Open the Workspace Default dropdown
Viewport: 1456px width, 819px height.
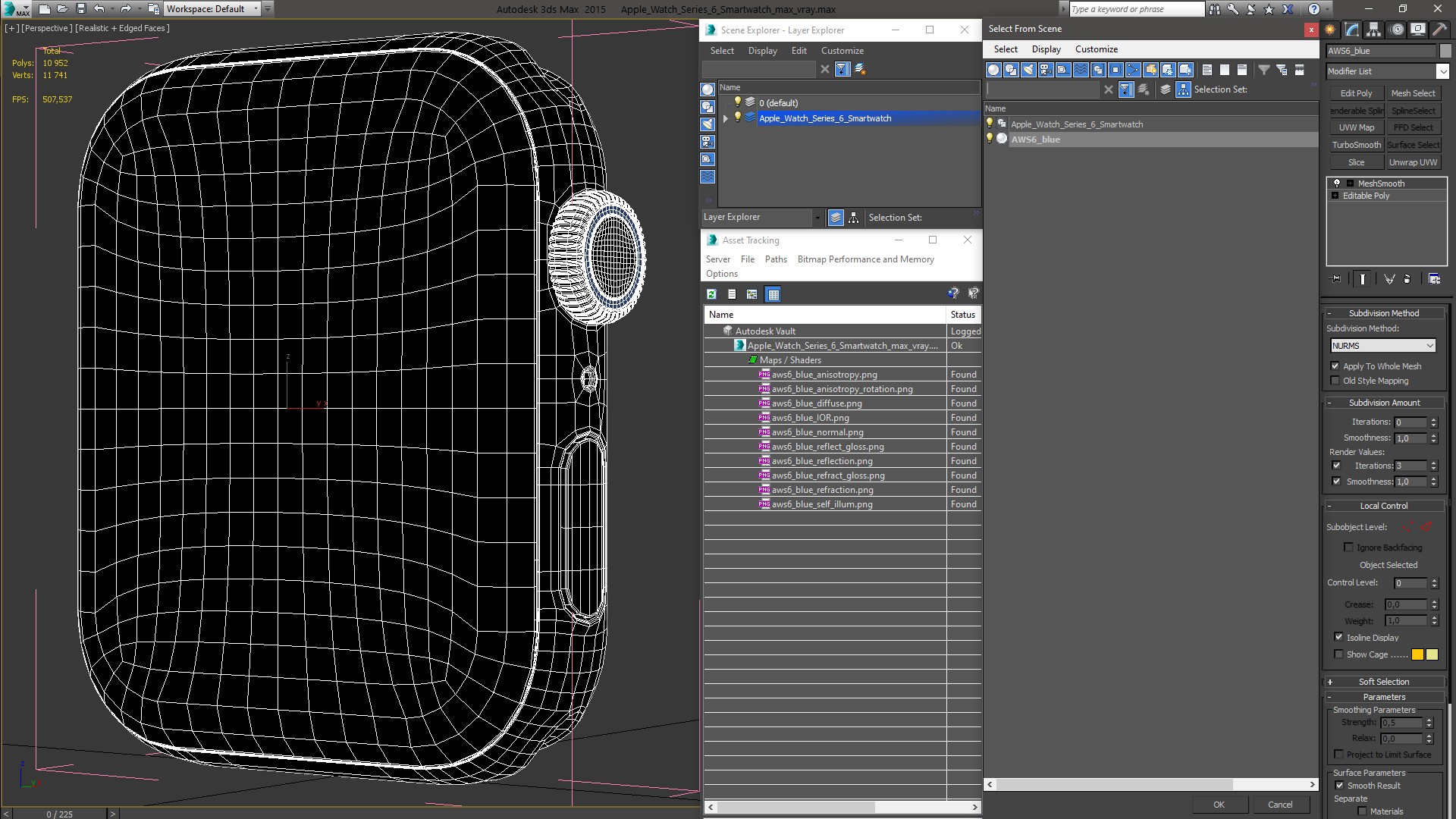coord(213,9)
